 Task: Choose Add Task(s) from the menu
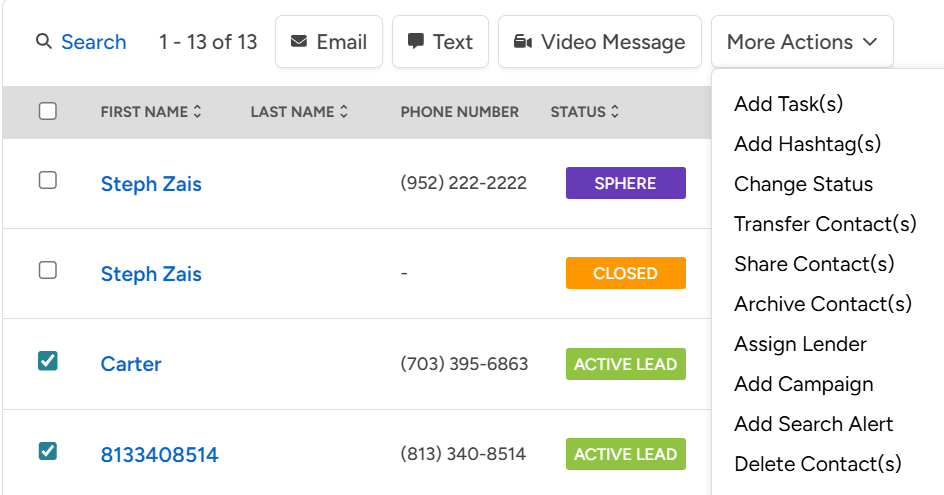tap(788, 104)
